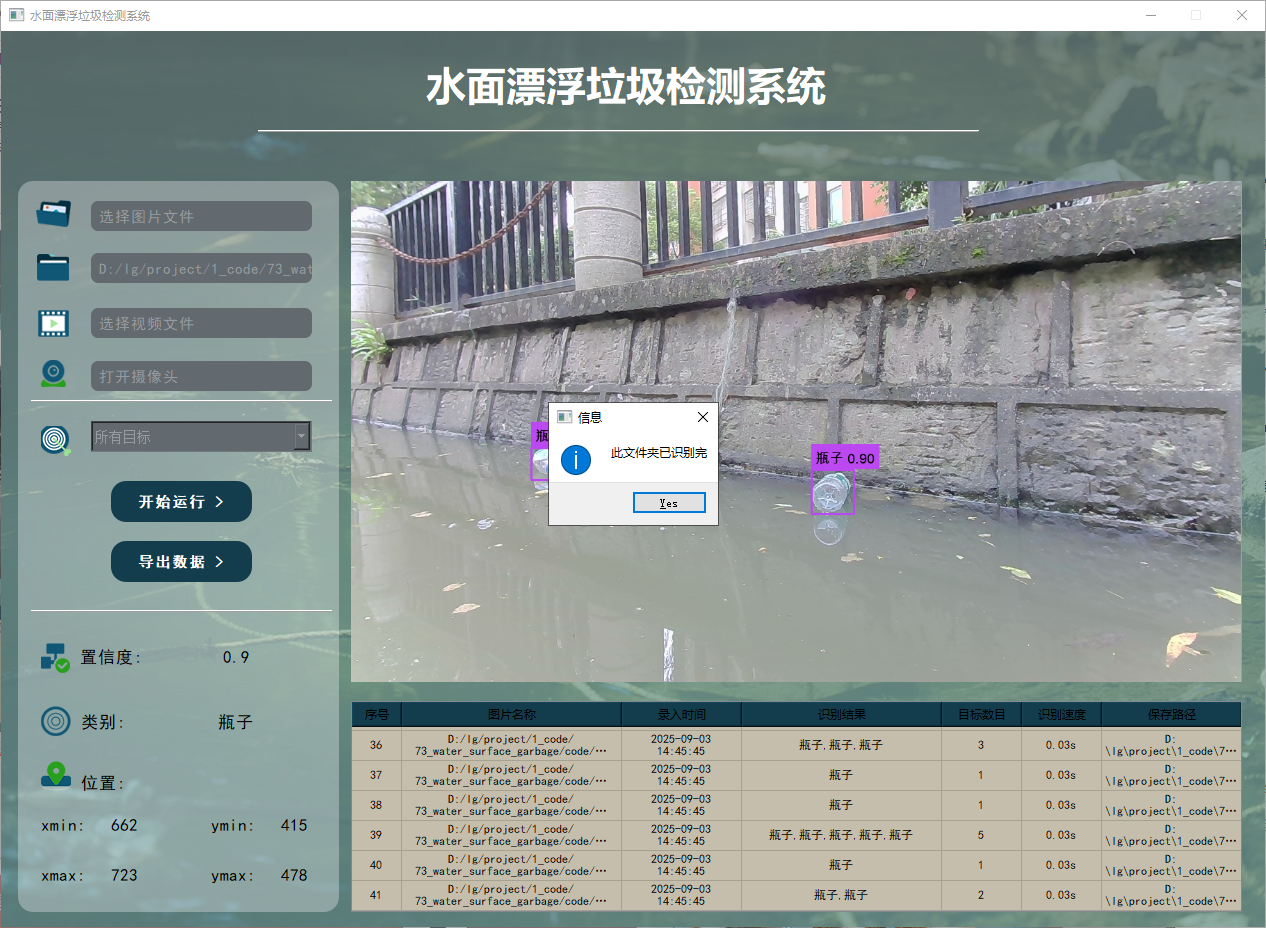Click the webcam camera icon

pos(53,374)
